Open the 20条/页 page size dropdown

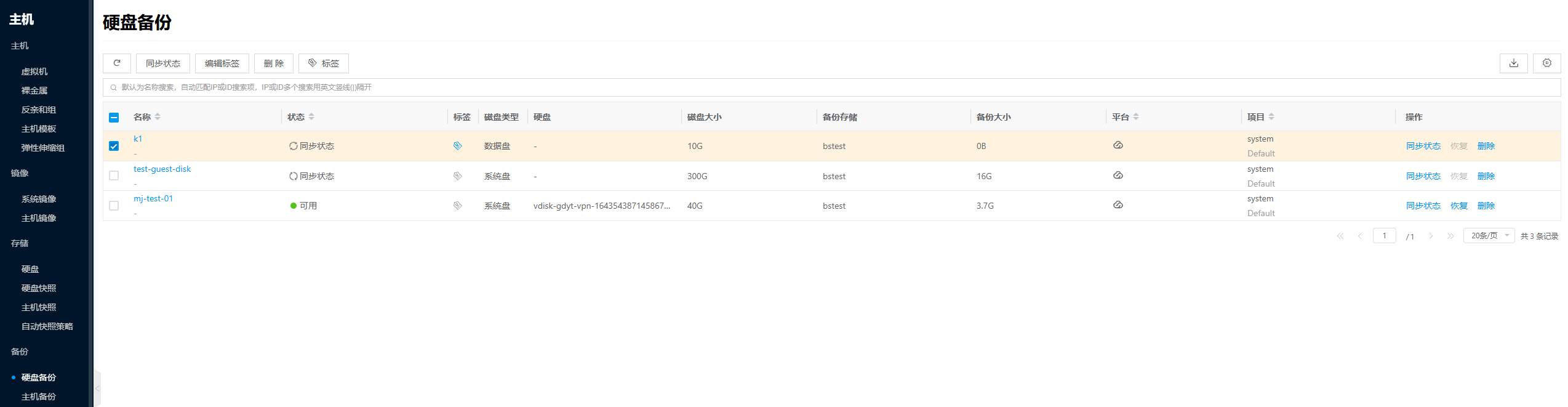click(1489, 236)
